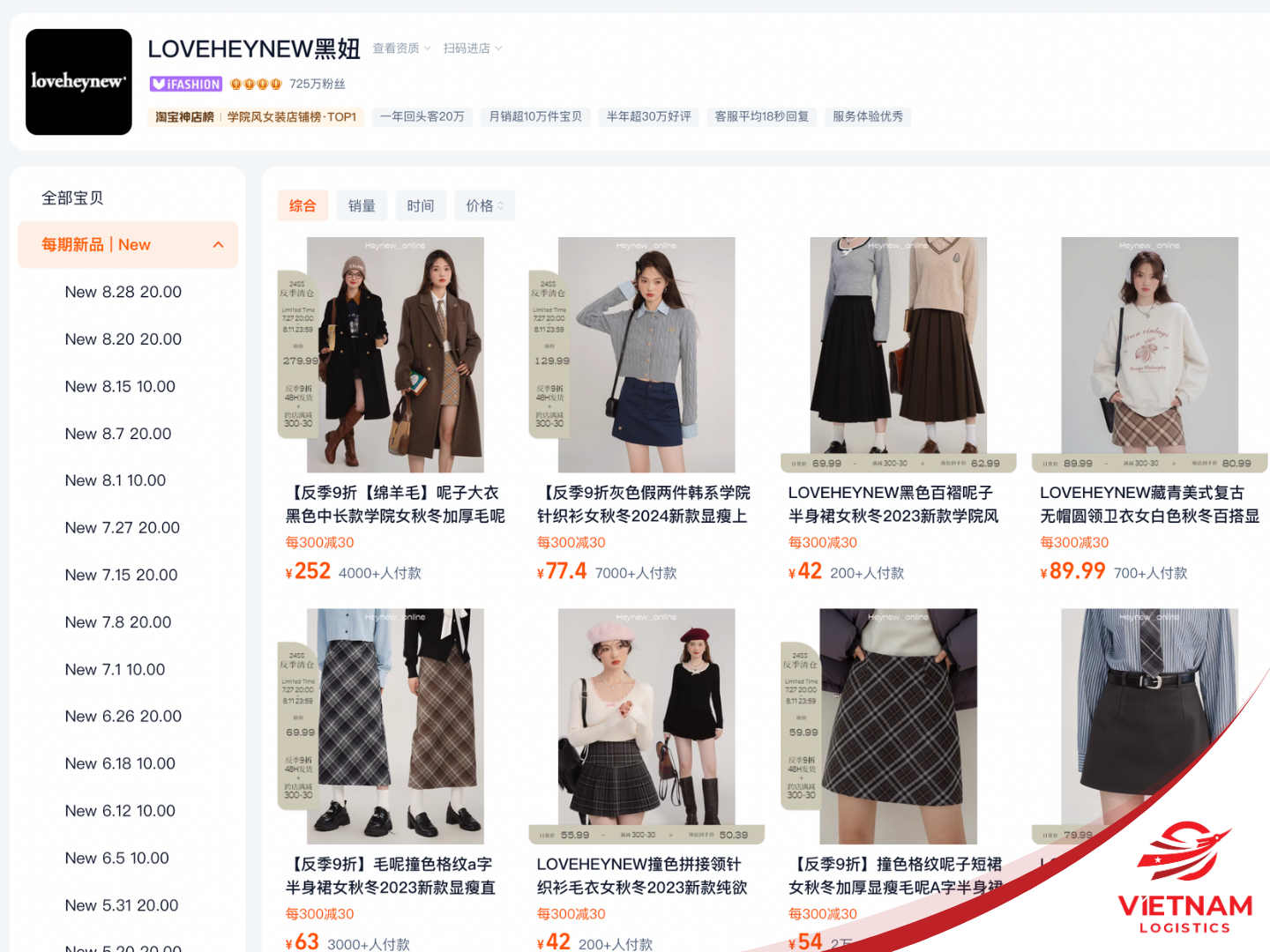Click the 服务体验优秀 tag
This screenshot has width=1270, height=952.
pos(868,116)
